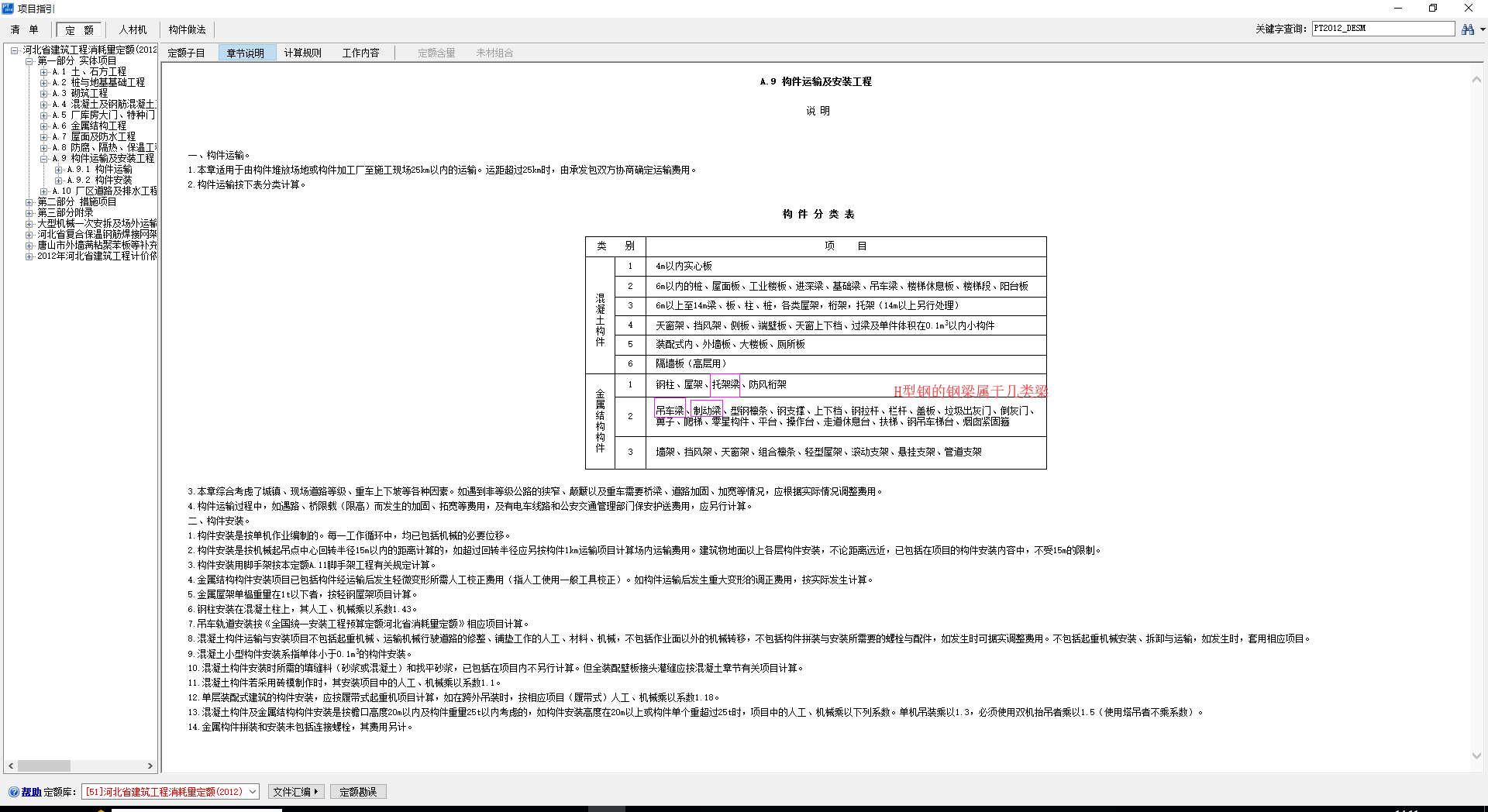Collapse the root 河北省建筑工程消耗量定额 node
The height and width of the screenshot is (812, 1488).
[14, 50]
